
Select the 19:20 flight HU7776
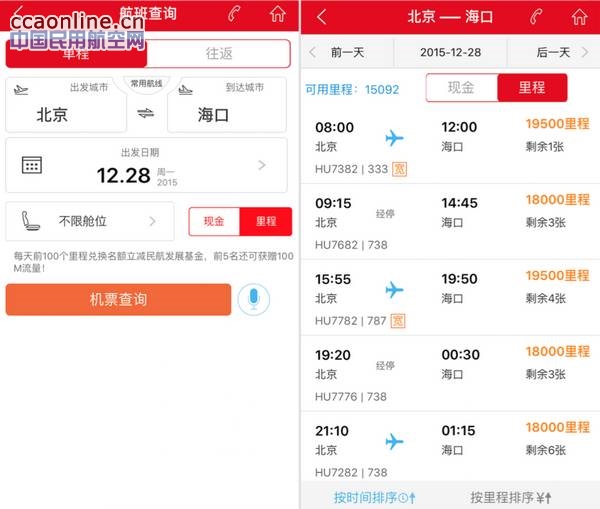click(x=450, y=374)
